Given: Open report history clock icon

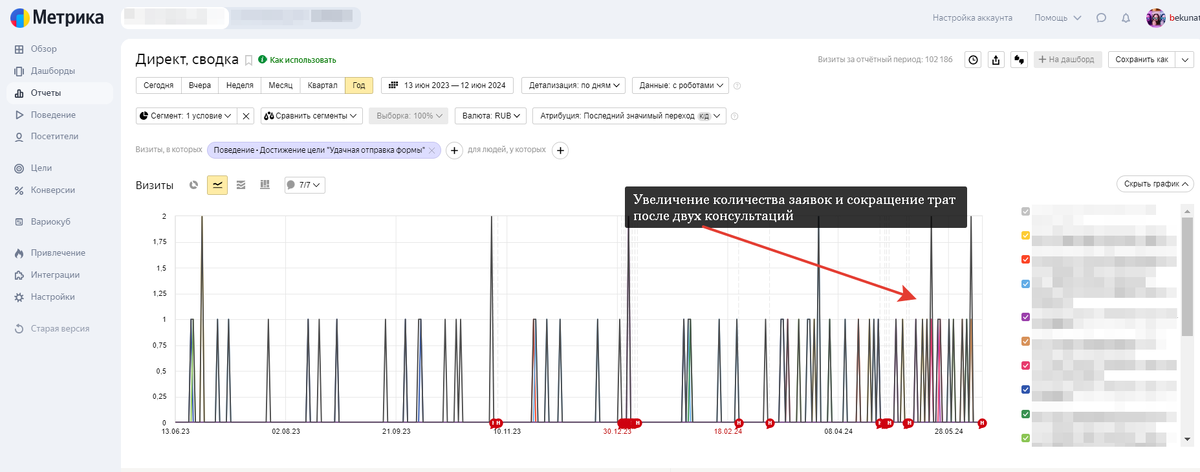Looking at the screenshot, I should [973, 60].
